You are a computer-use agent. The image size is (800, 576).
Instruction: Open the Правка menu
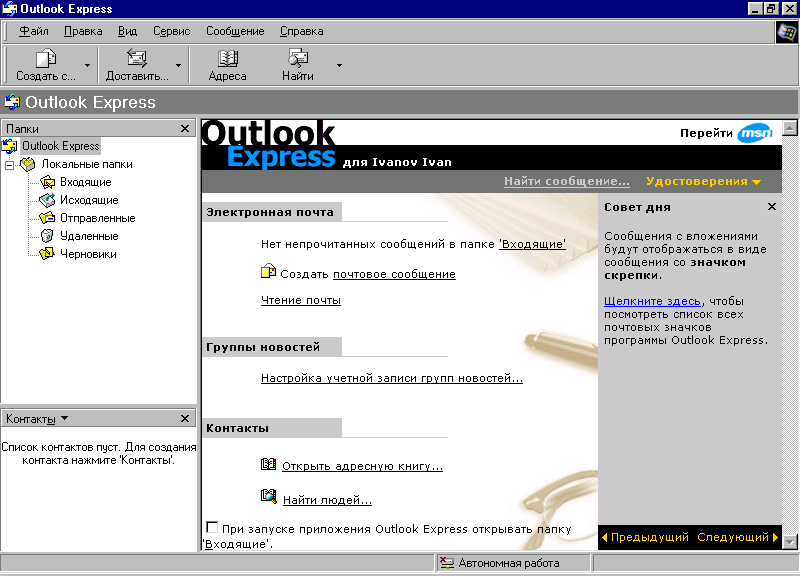(83, 31)
